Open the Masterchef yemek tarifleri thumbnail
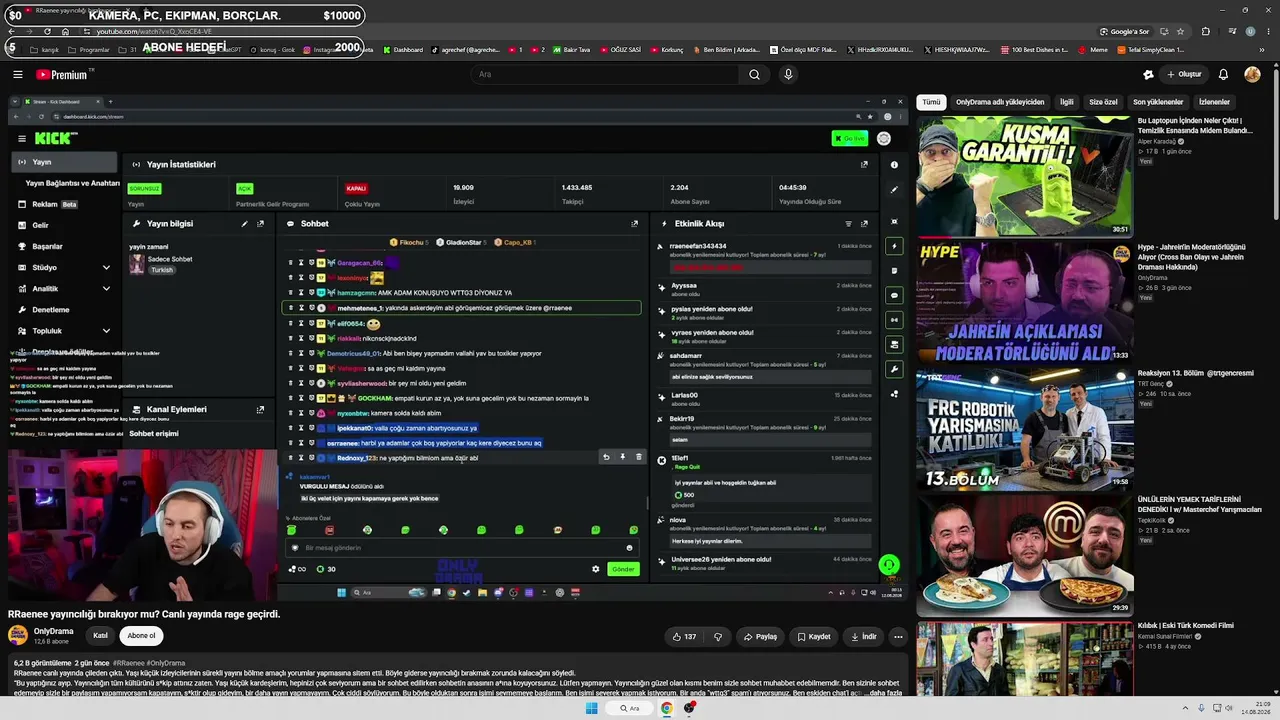The height and width of the screenshot is (720, 1280). pos(1025,556)
